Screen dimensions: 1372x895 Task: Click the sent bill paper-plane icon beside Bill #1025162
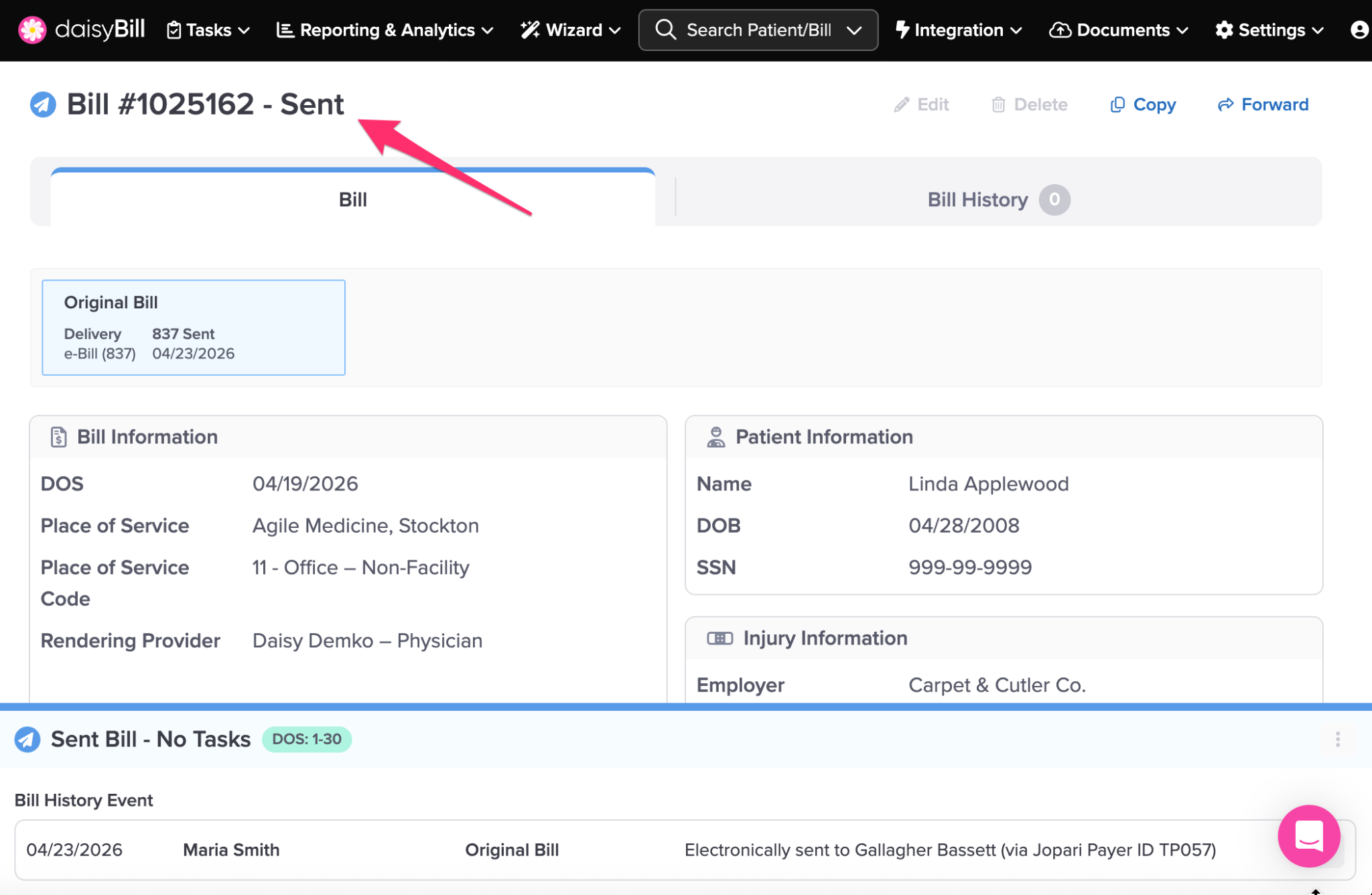pos(43,105)
